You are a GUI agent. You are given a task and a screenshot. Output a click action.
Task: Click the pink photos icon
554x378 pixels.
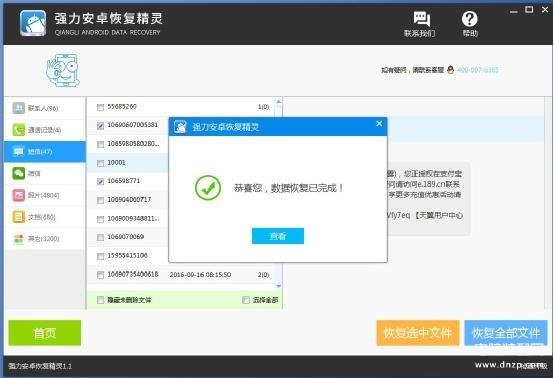click(x=19, y=195)
